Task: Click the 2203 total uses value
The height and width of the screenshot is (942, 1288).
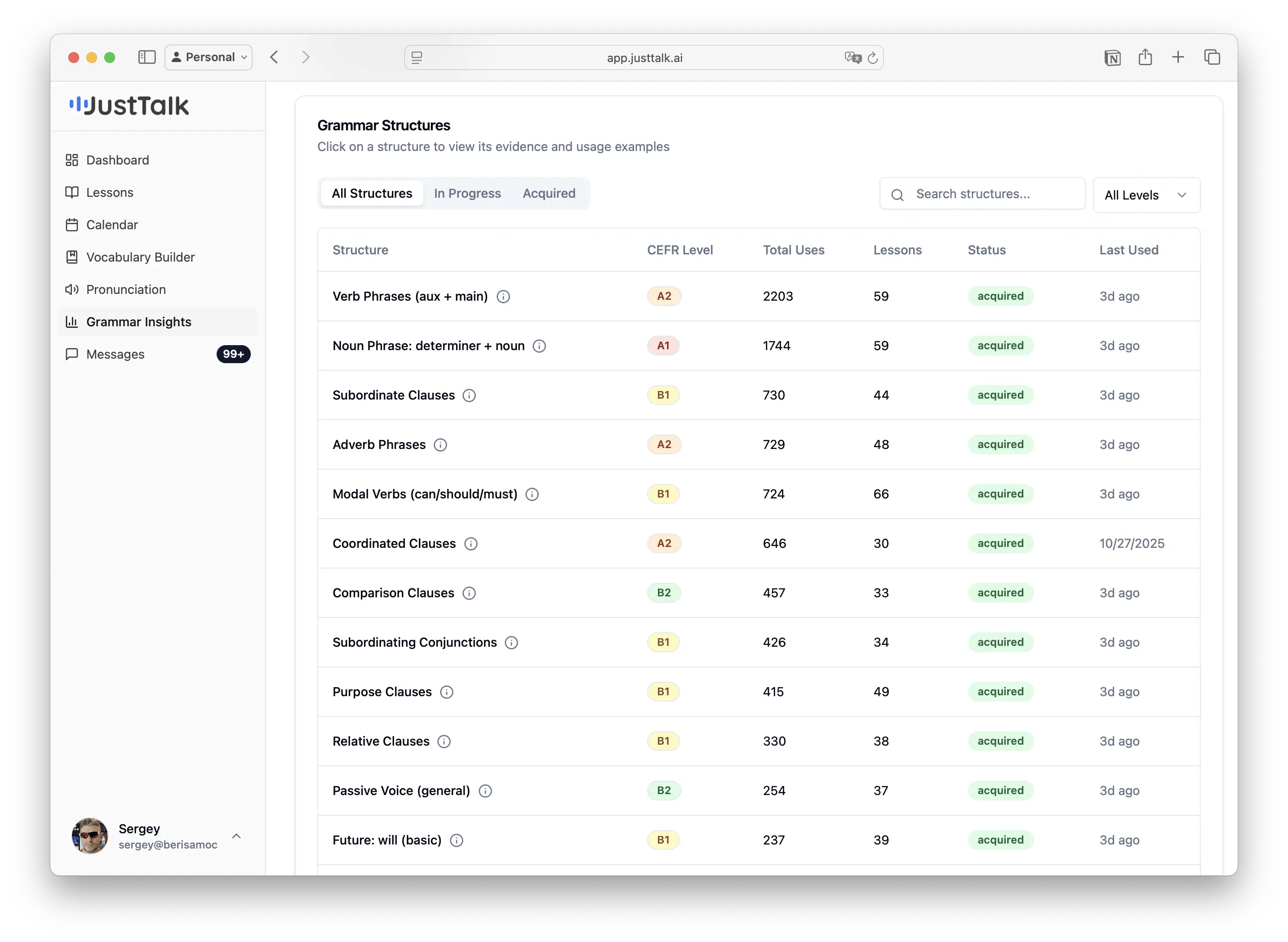Action: click(x=778, y=297)
